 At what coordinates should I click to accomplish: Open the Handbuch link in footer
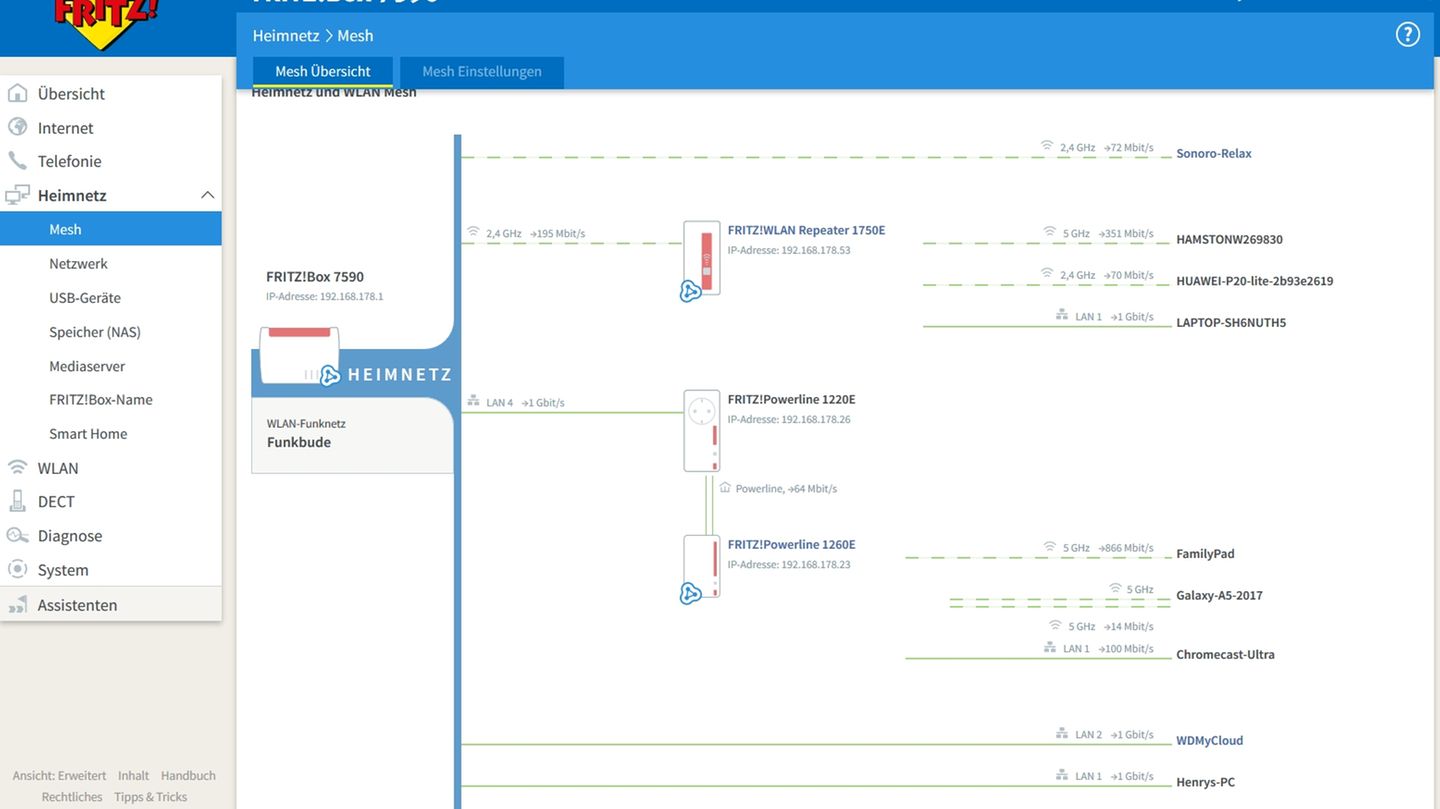[x=188, y=776]
